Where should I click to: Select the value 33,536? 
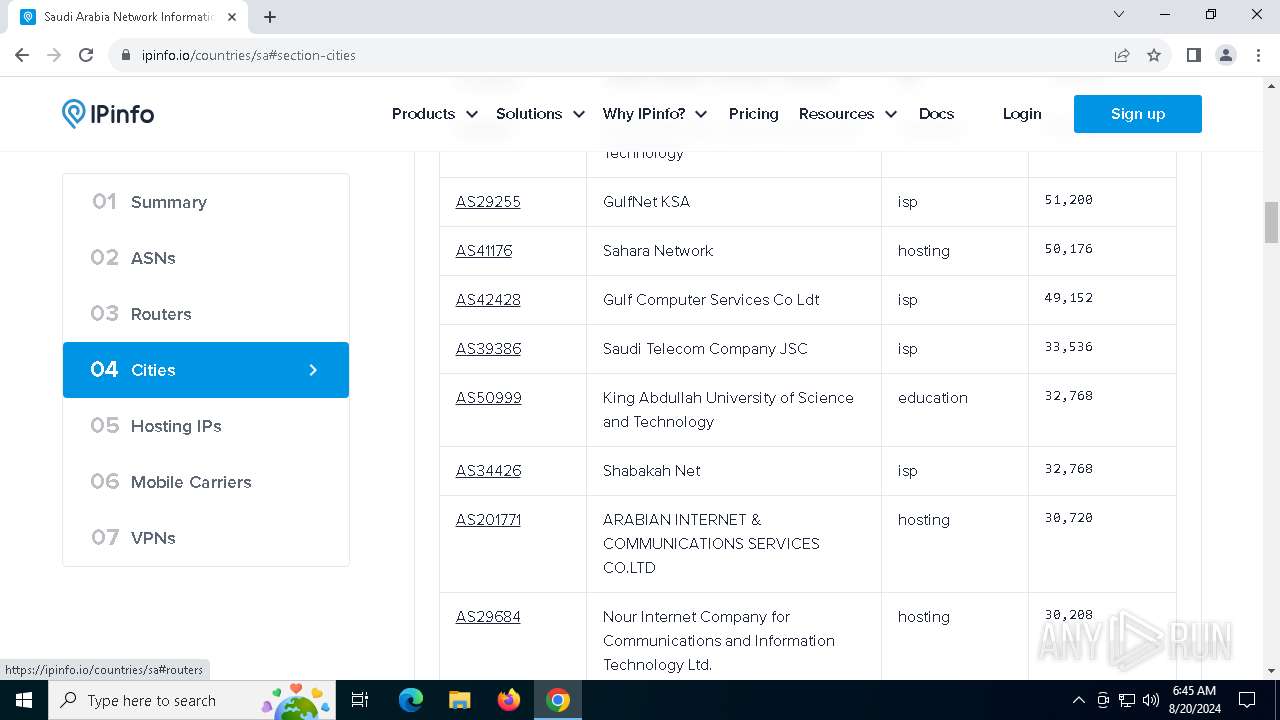point(1069,347)
